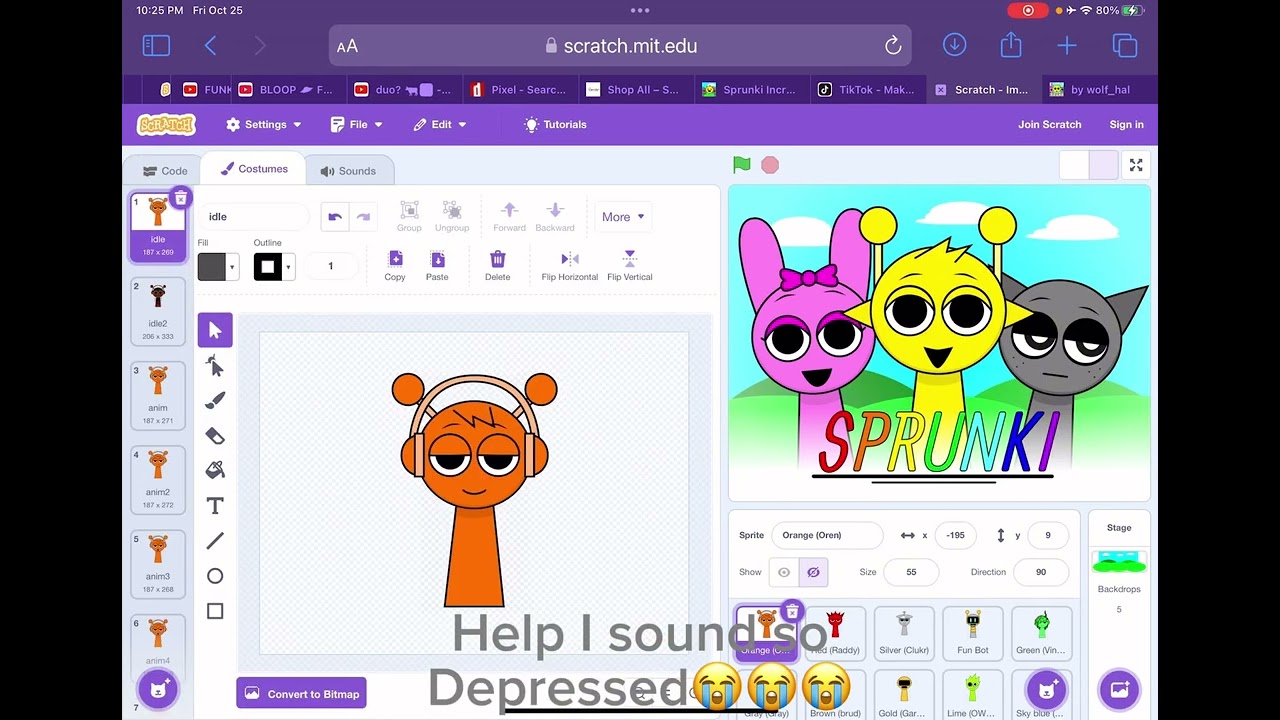Screen dimensions: 1280x720
Task: Switch to TikTok browser tab
Action: coord(866,89)
